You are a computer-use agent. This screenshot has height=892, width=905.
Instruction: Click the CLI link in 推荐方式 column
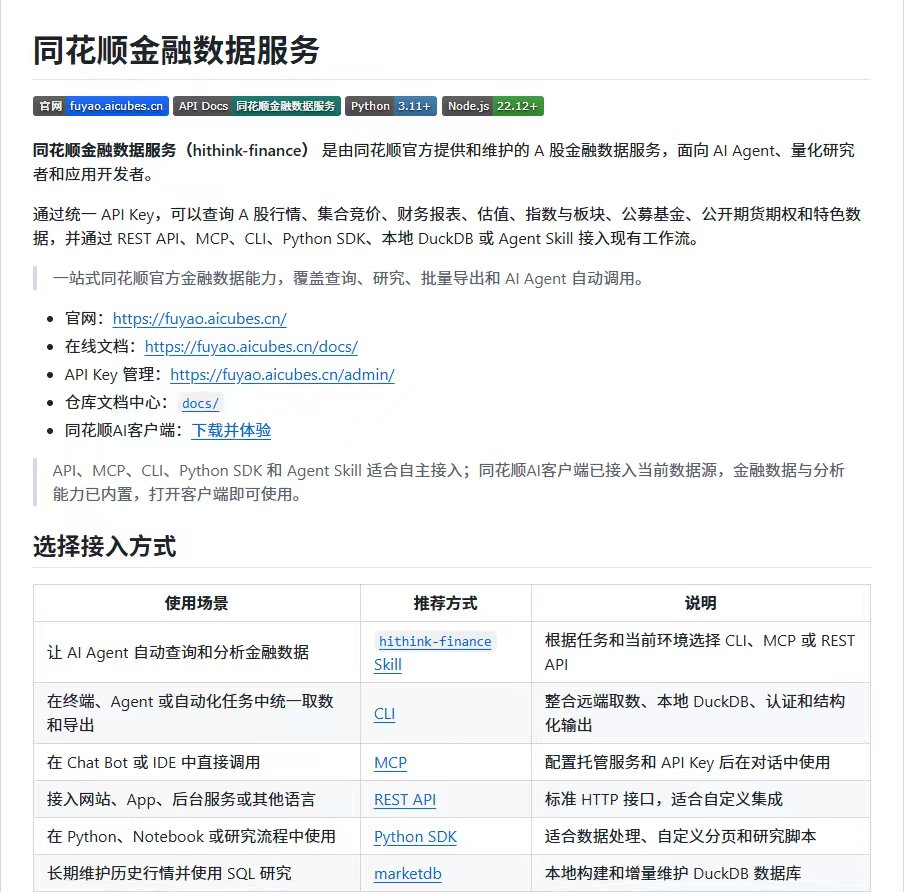384,714
